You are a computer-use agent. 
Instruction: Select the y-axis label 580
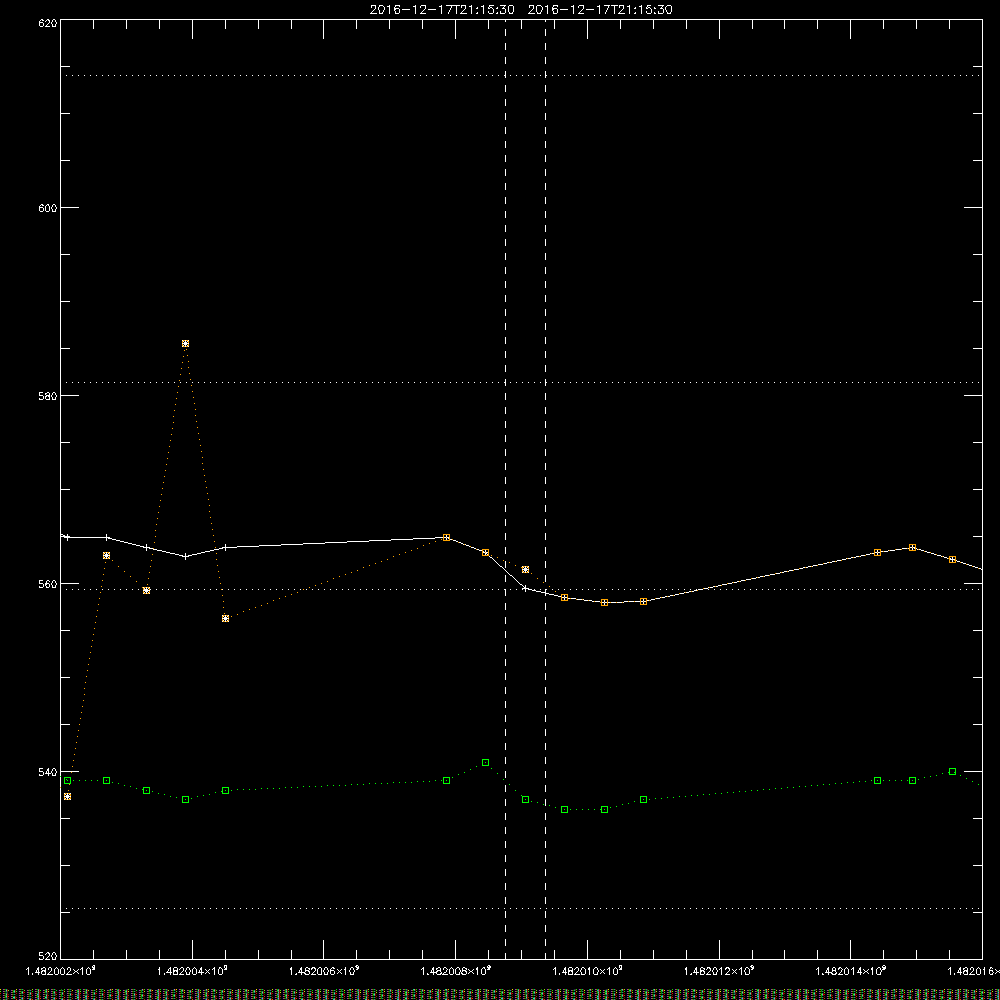48,395
